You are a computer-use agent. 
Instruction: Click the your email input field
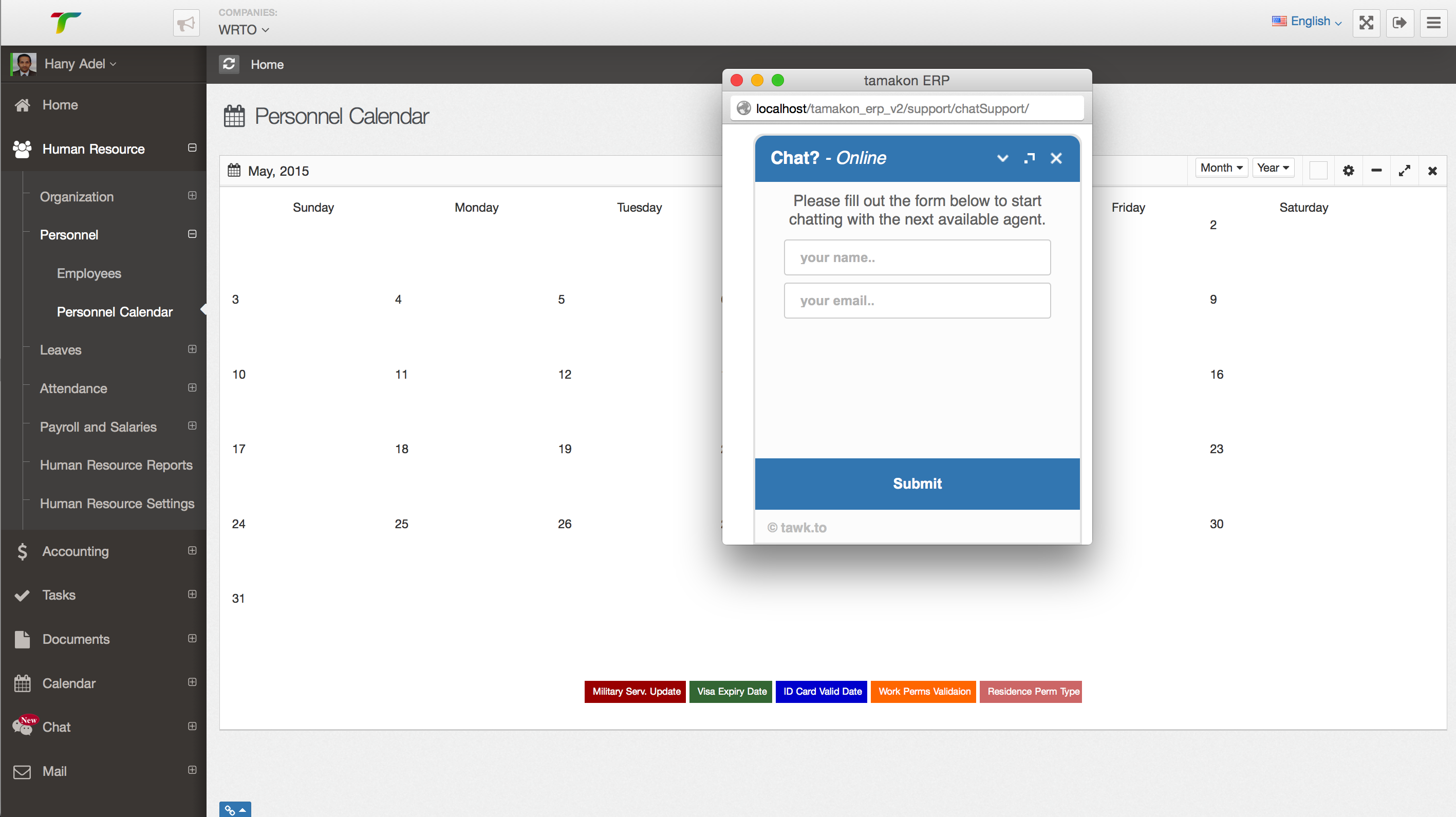tap(917, 300)
